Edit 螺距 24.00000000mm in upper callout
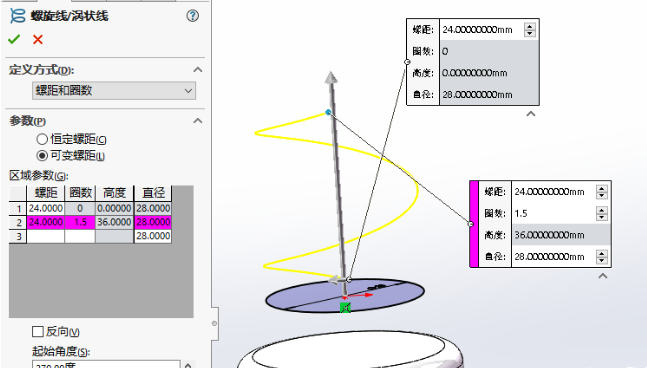Viewport: 647px width, 368px height. click(482, 30)
